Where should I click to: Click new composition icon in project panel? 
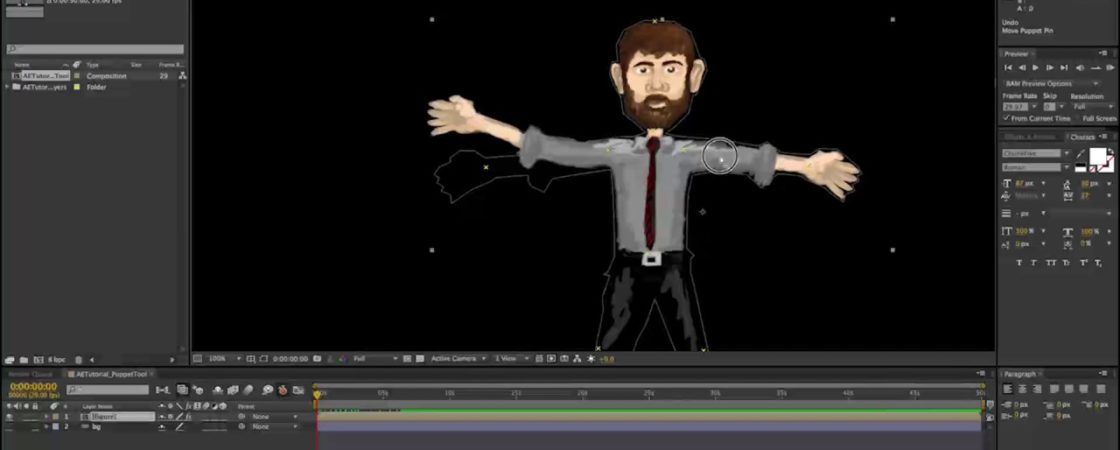click(x=38, y=360)
